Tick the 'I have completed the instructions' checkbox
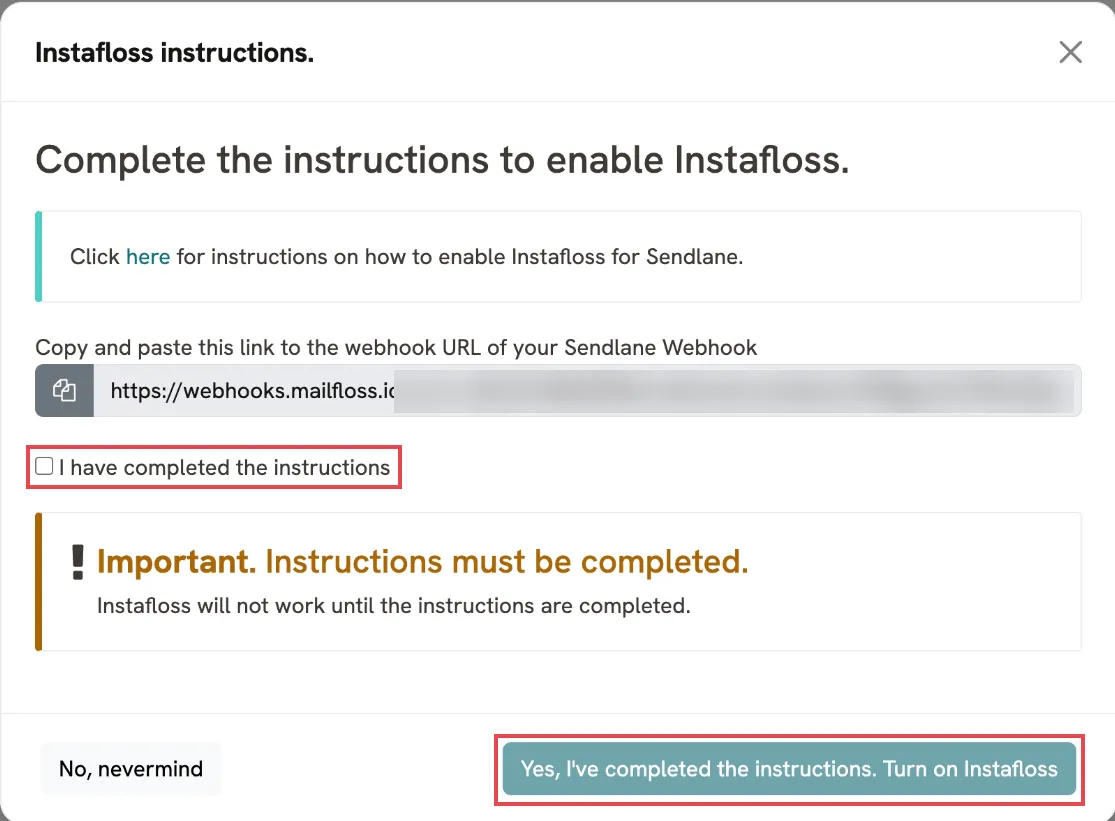1115x821 pixels. (x=44, y=466)
